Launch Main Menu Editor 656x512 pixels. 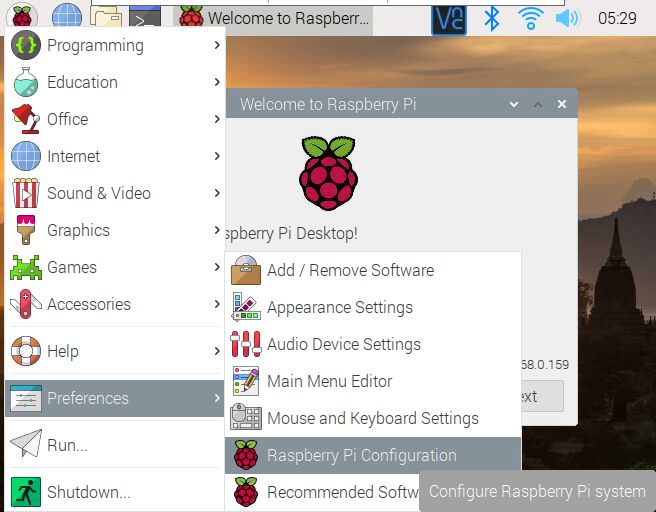(373, 381)
